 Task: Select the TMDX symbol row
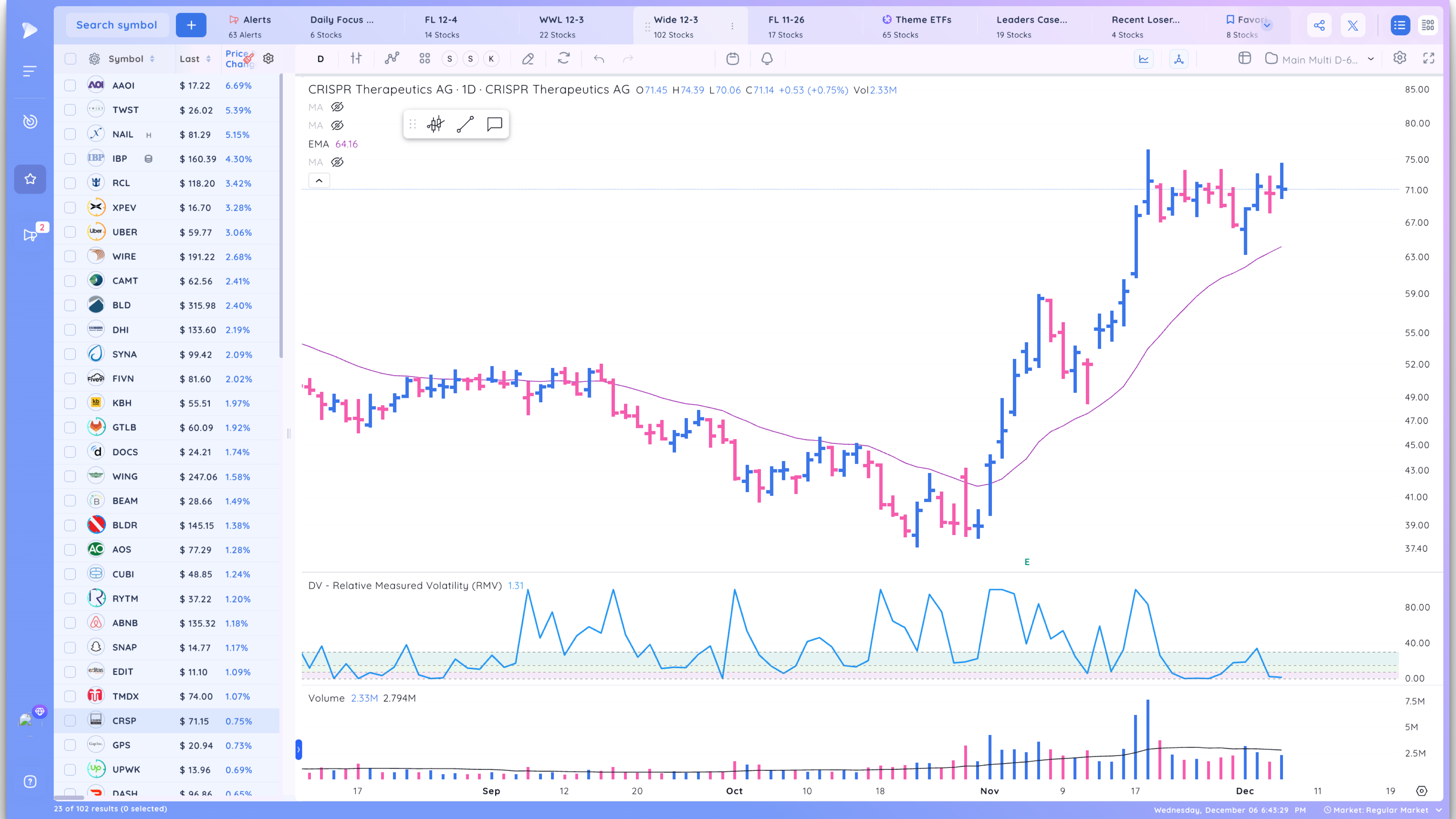tap(167, 696)
